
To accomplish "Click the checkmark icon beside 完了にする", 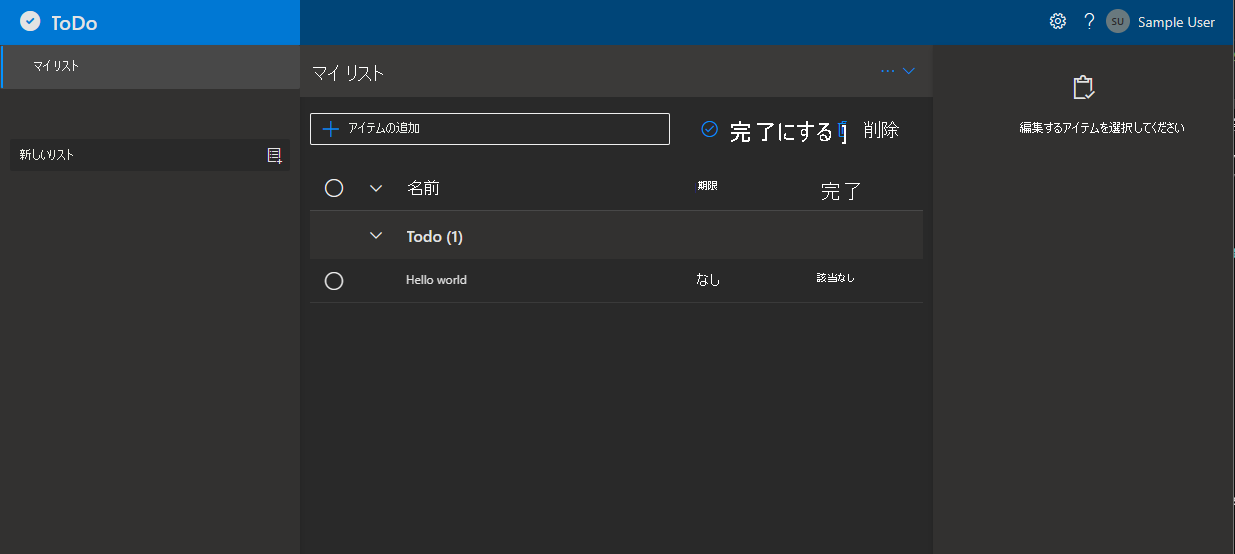I will click(710, 129).
